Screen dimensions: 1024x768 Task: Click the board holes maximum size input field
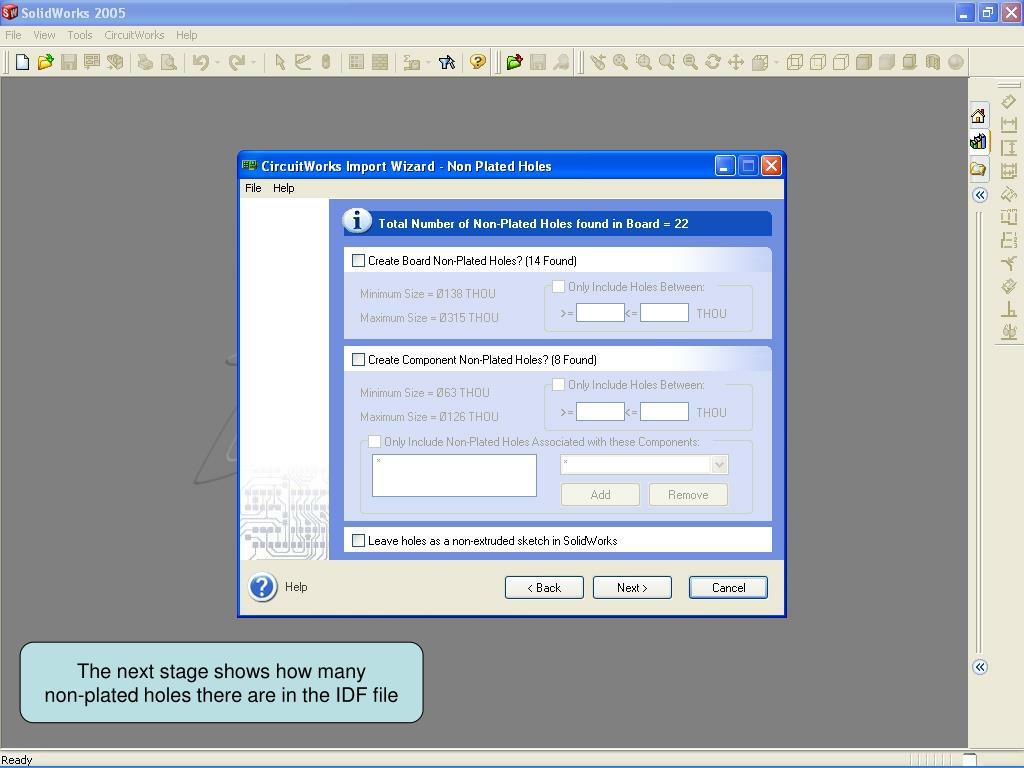coord(664,313)
